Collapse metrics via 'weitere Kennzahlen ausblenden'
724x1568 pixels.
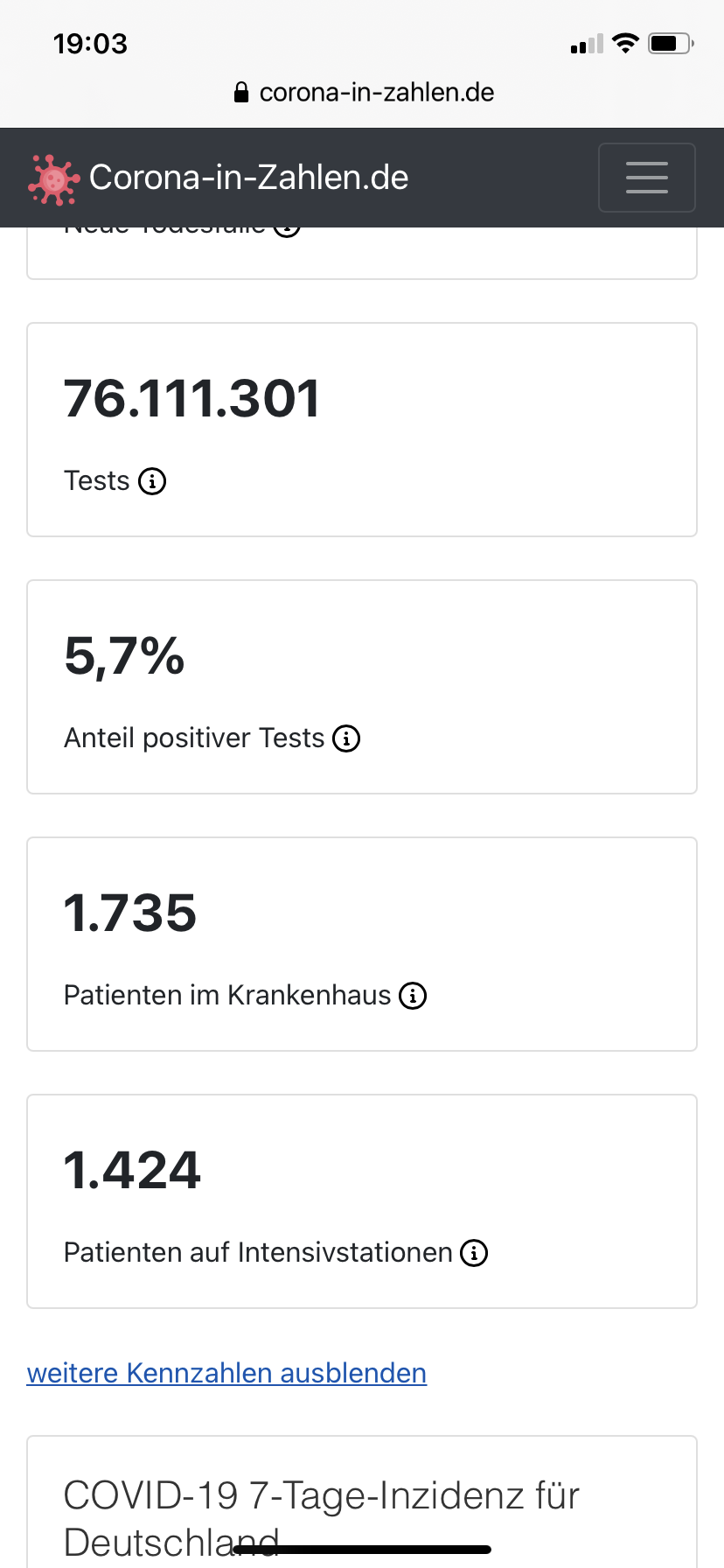coord(226,1373)
